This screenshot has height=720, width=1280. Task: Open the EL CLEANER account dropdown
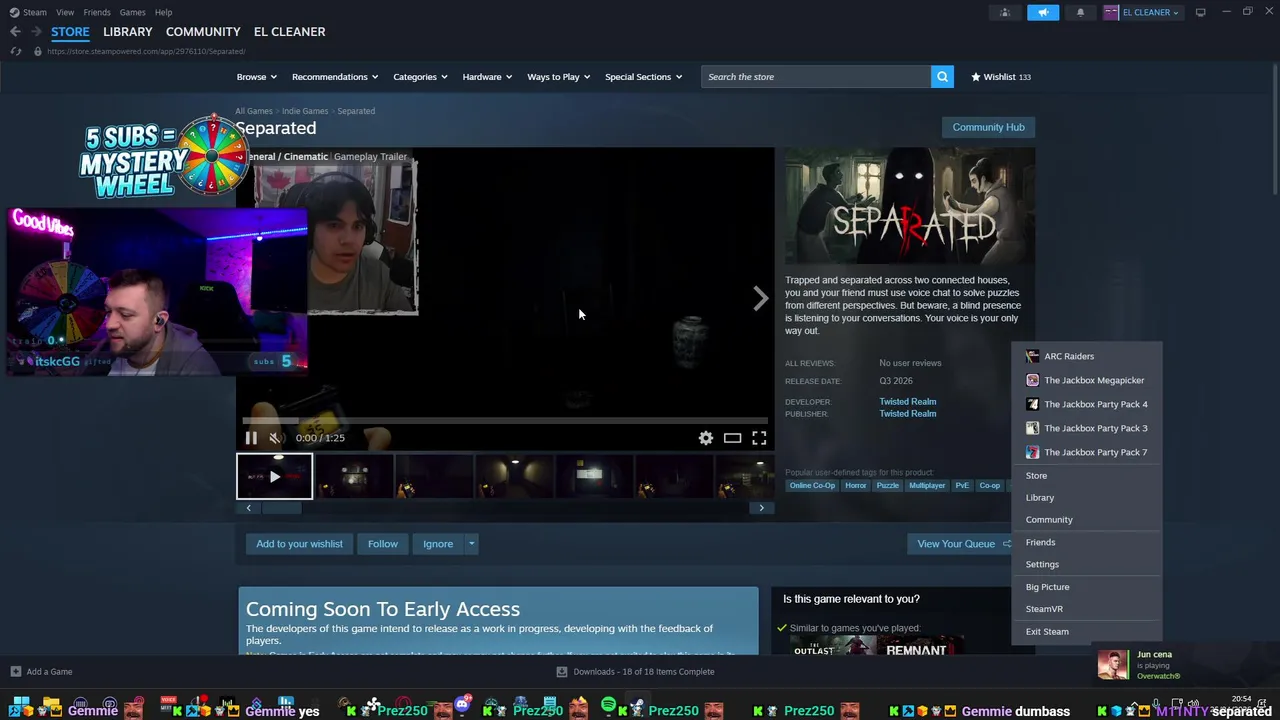pos(1151,12)
